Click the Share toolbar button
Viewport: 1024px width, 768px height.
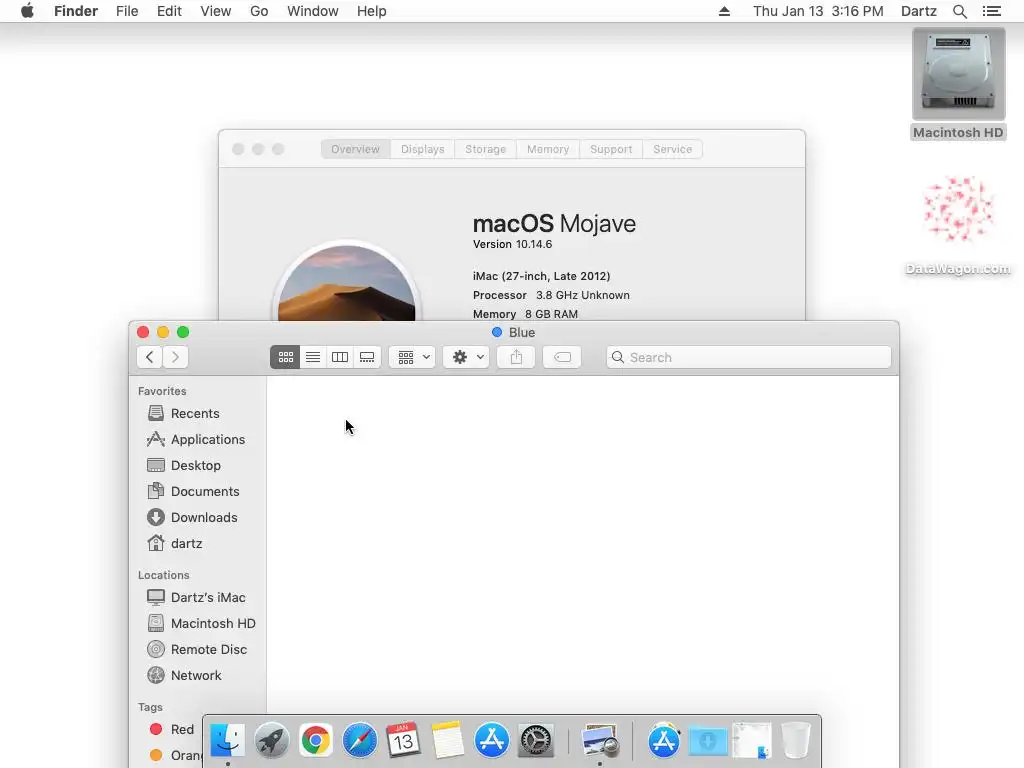click(x=516, y=357)
